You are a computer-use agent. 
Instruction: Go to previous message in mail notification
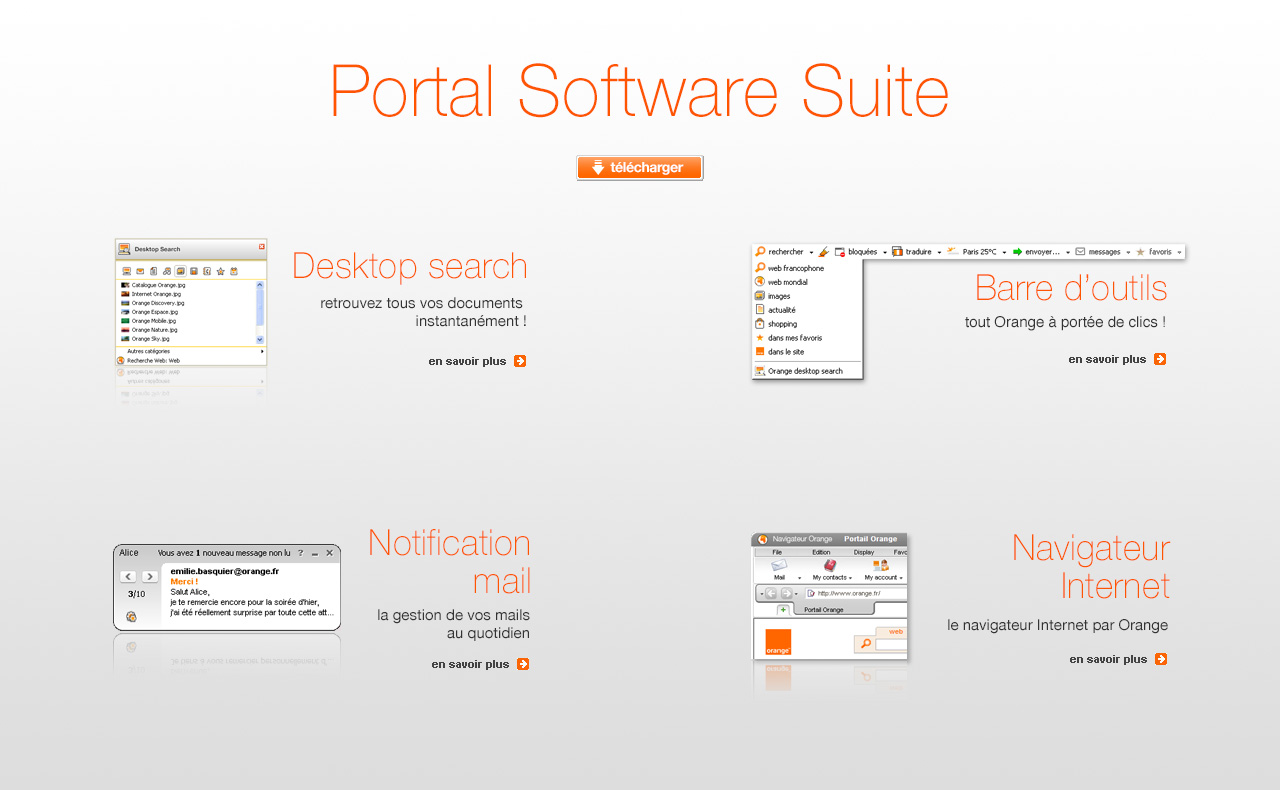128,577
